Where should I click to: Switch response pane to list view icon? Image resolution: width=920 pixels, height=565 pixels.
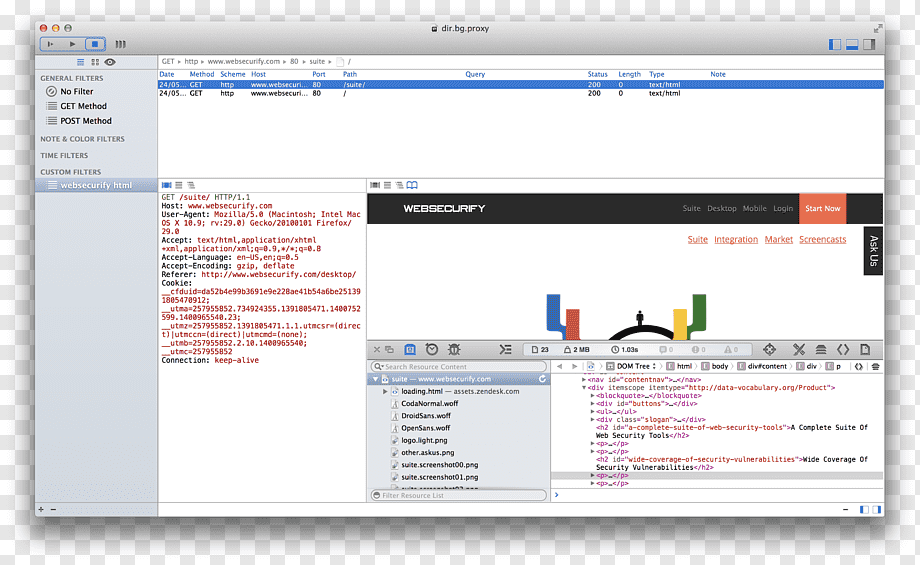pyautogui.click(x=387, y=185)
